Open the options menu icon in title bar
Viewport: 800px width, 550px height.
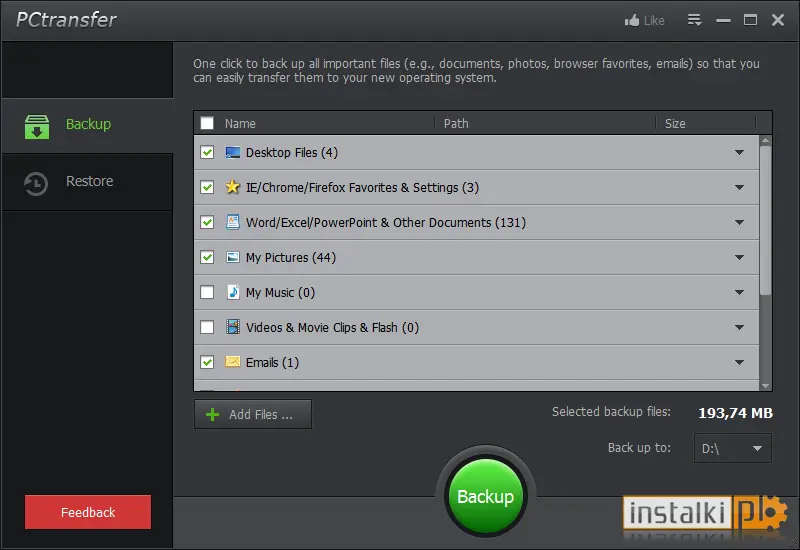[694, 20]
